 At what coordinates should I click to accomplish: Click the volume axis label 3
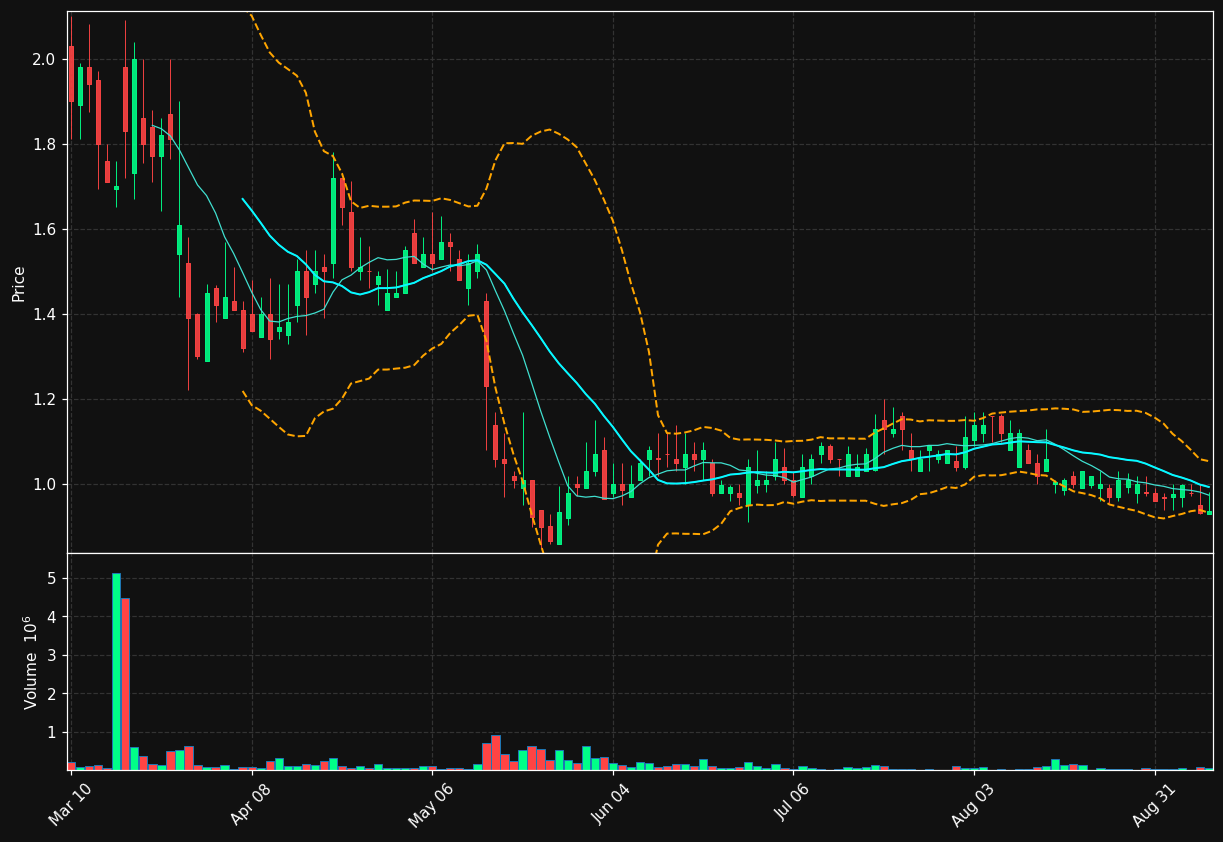(x=50, y=655)
